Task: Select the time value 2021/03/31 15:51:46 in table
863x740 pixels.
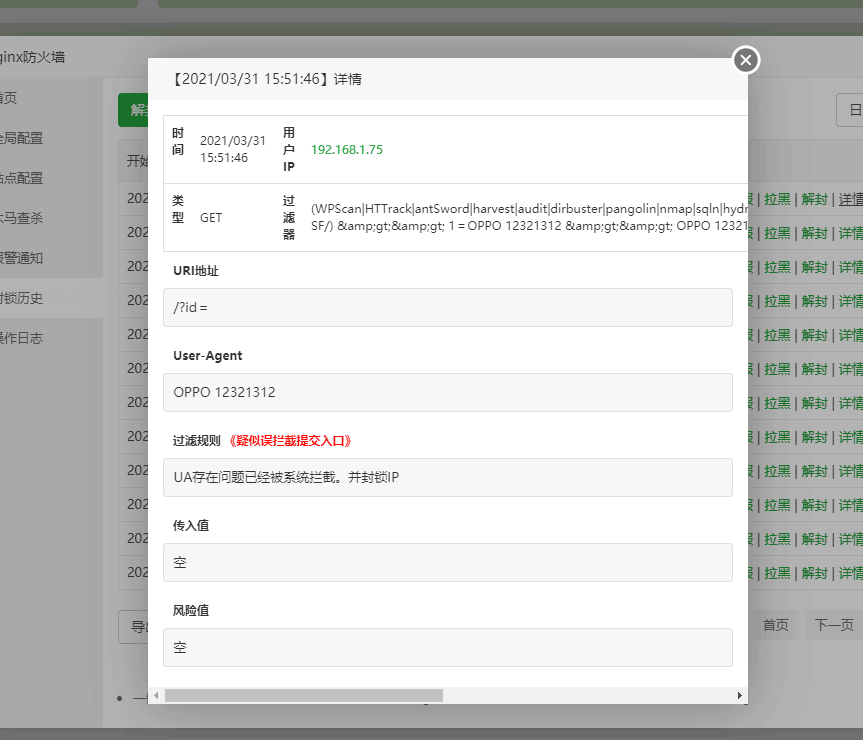Action: pyautogui.click(x=232, y=149)
